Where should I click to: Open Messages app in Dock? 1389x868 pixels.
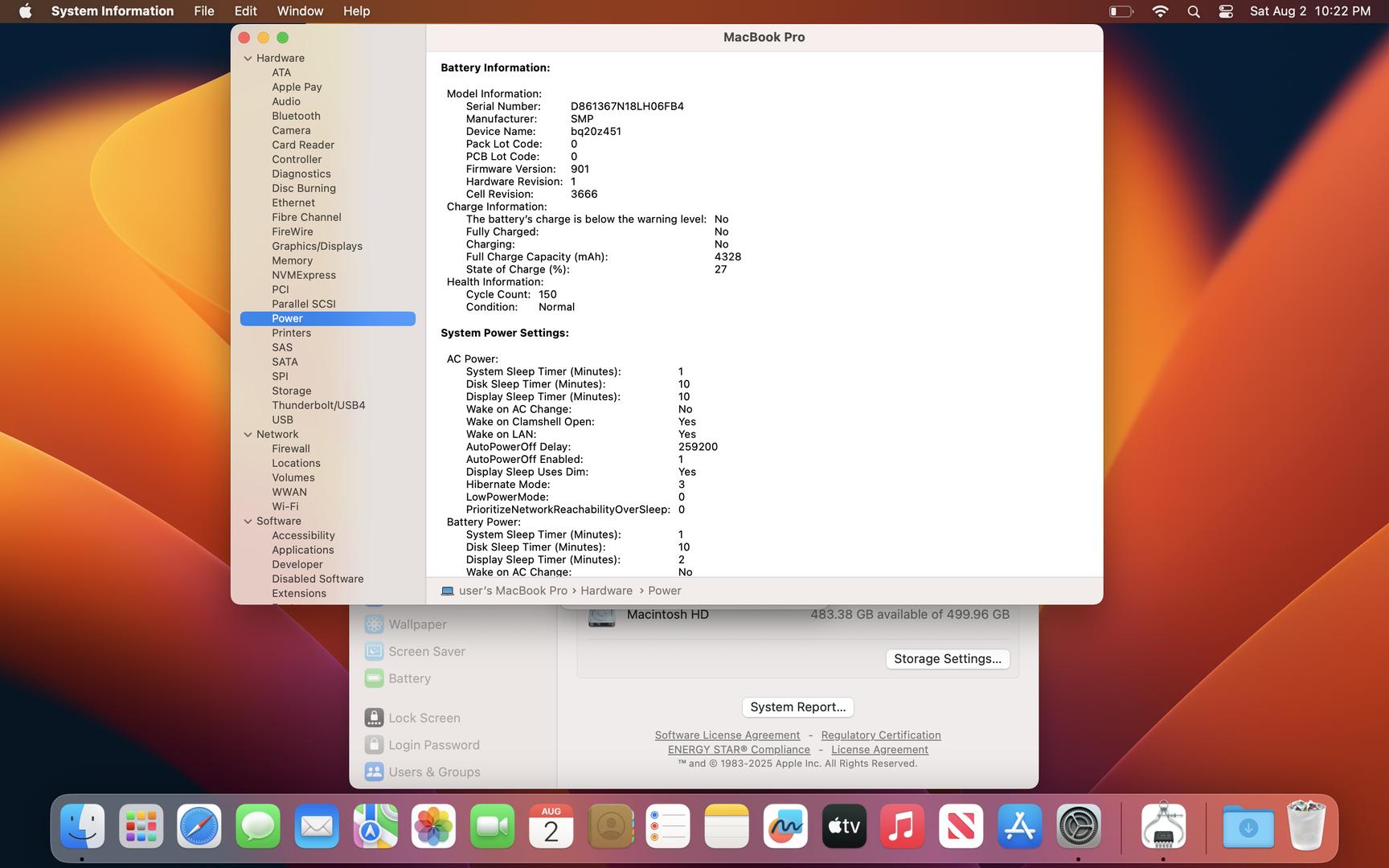[x=258, y=826]
